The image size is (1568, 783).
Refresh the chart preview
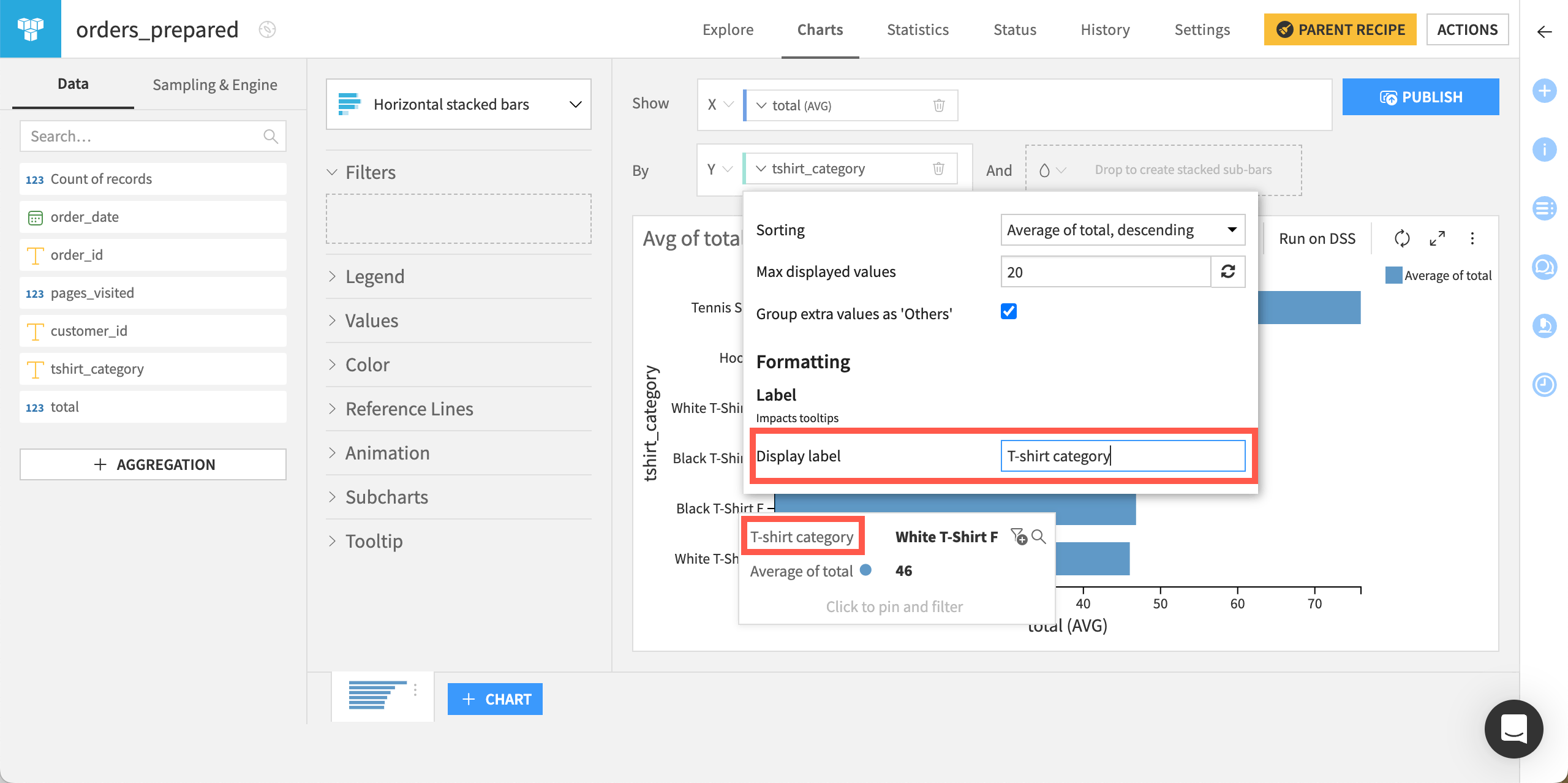pos(1402,238)
